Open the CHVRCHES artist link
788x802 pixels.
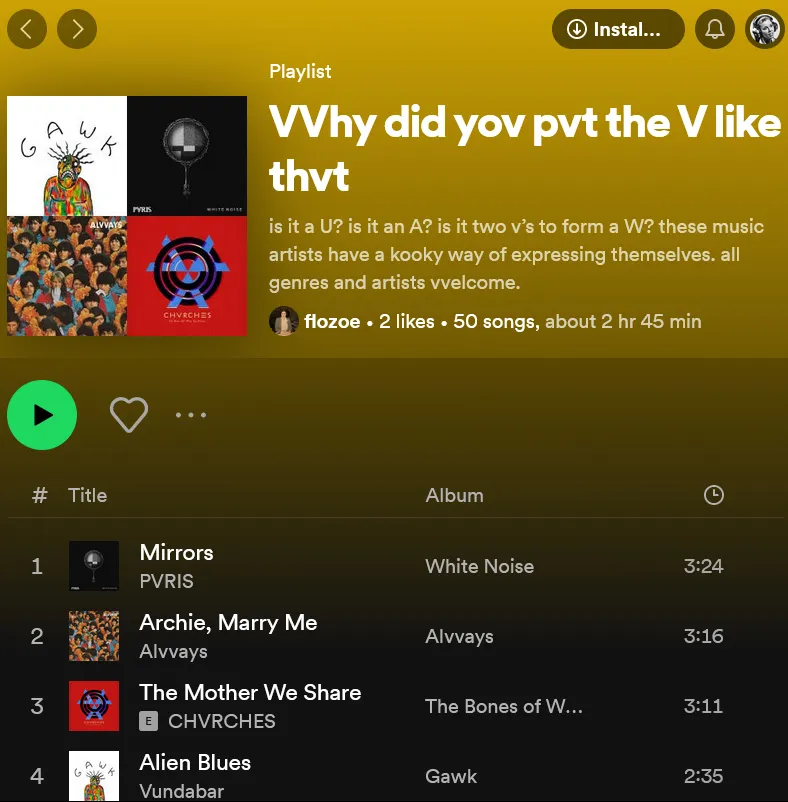[221, 721]
